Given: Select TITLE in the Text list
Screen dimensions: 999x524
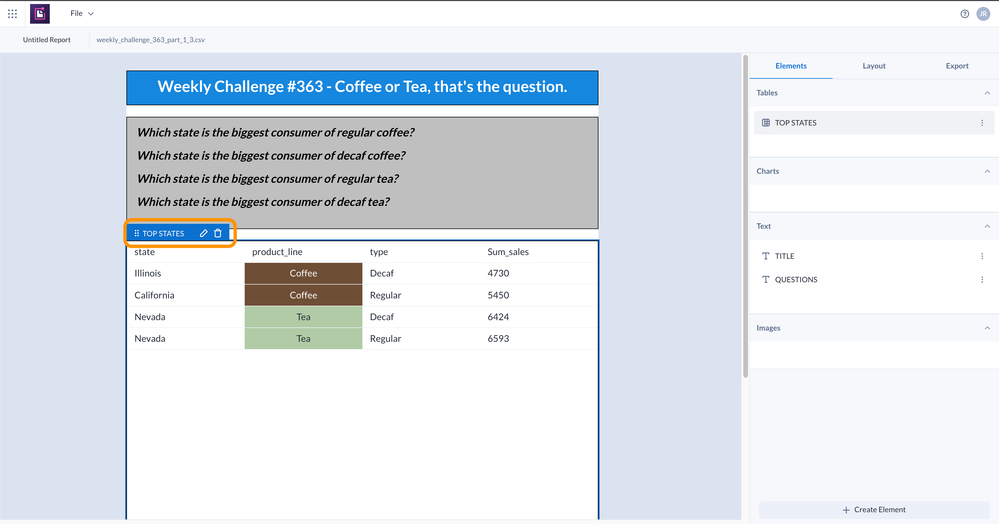Looking at the screenshot, I should coord(873,256).
